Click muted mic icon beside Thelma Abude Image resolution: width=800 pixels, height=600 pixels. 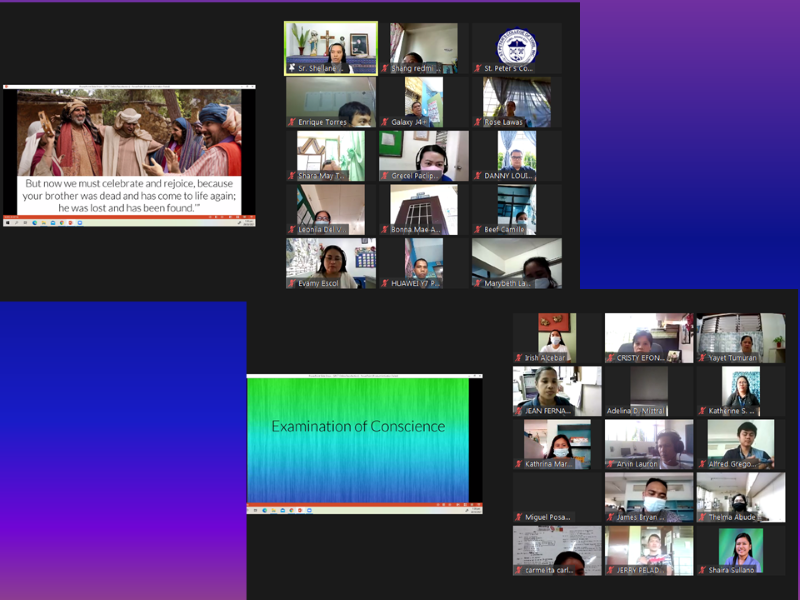[x=704, y=517]
